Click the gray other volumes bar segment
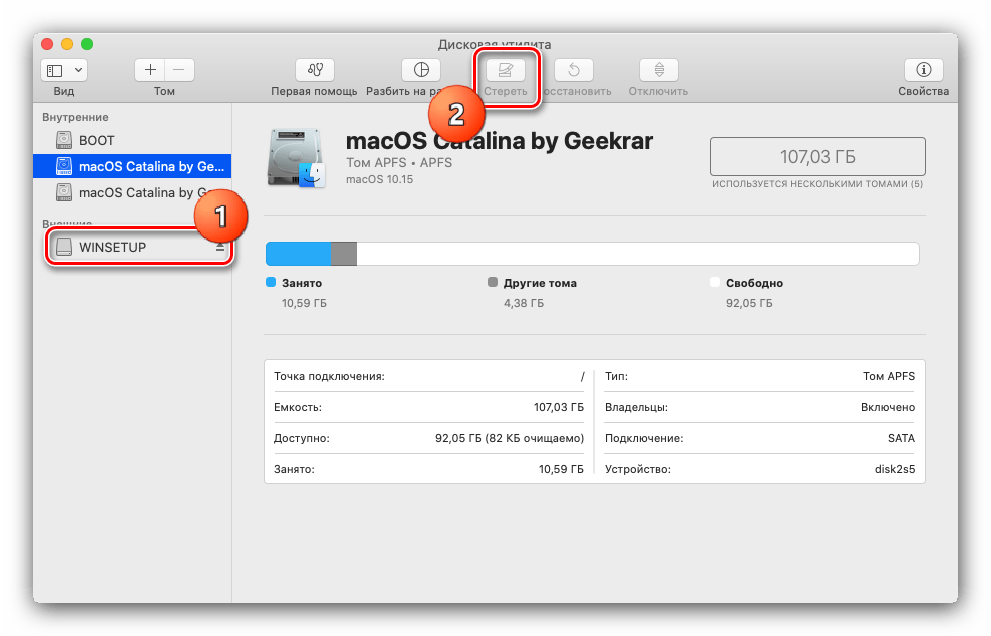The image size is (991, 636). tap(344, 254)
